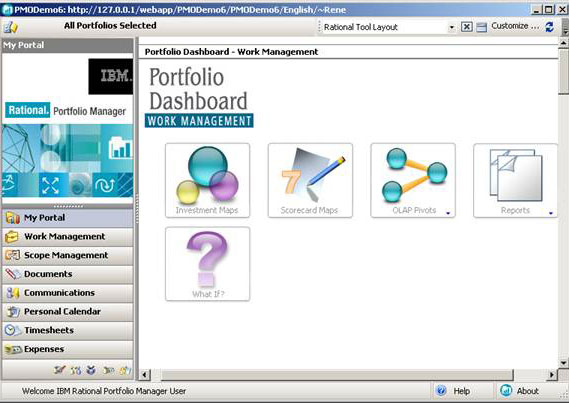Open Scope Management section

(x=67, y=255)
